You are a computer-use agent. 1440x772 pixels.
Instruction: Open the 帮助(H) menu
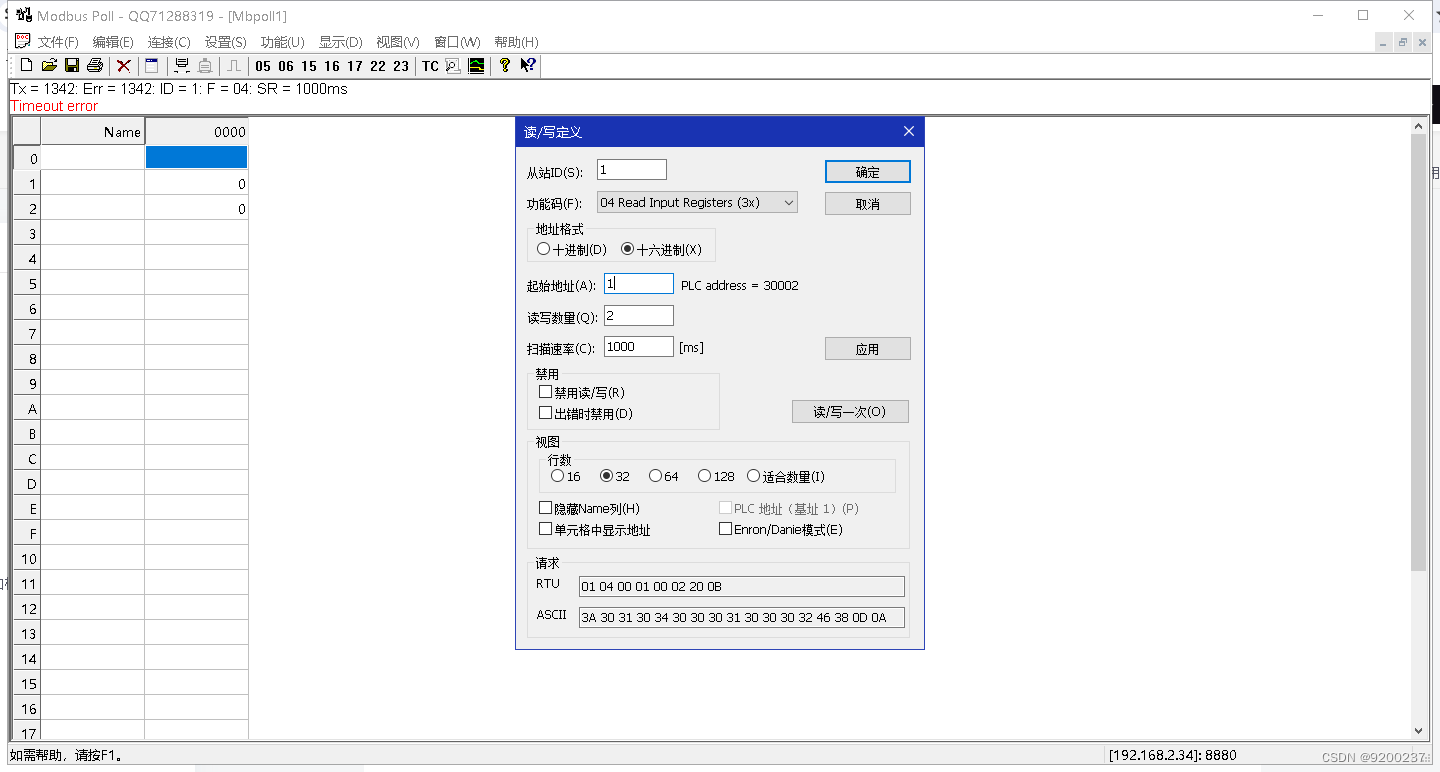tap(516, 42)
